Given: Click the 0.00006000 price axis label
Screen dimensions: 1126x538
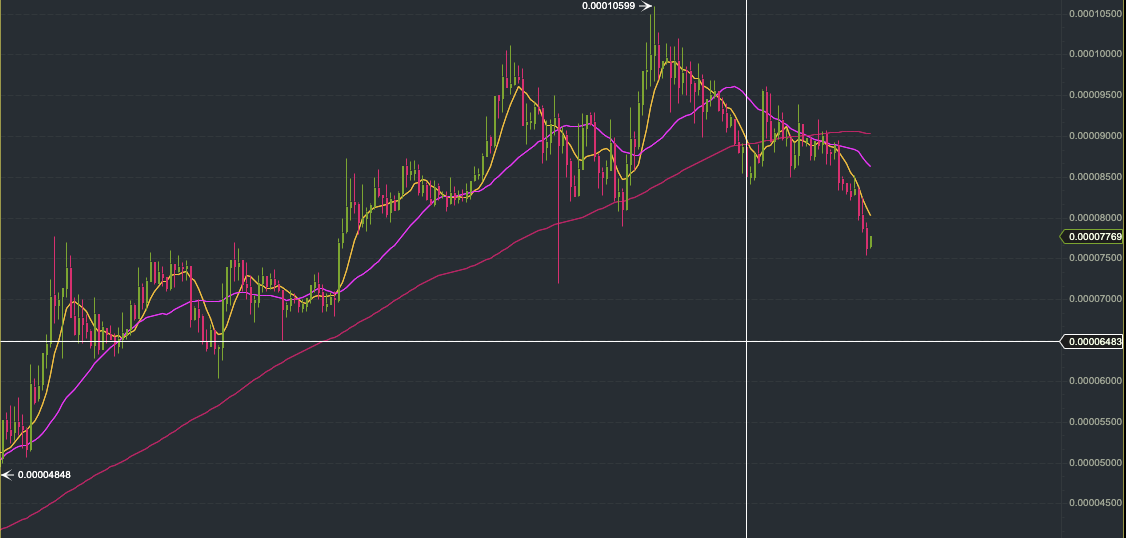Looking at the screenshot, I should (x=1095, y=381).
